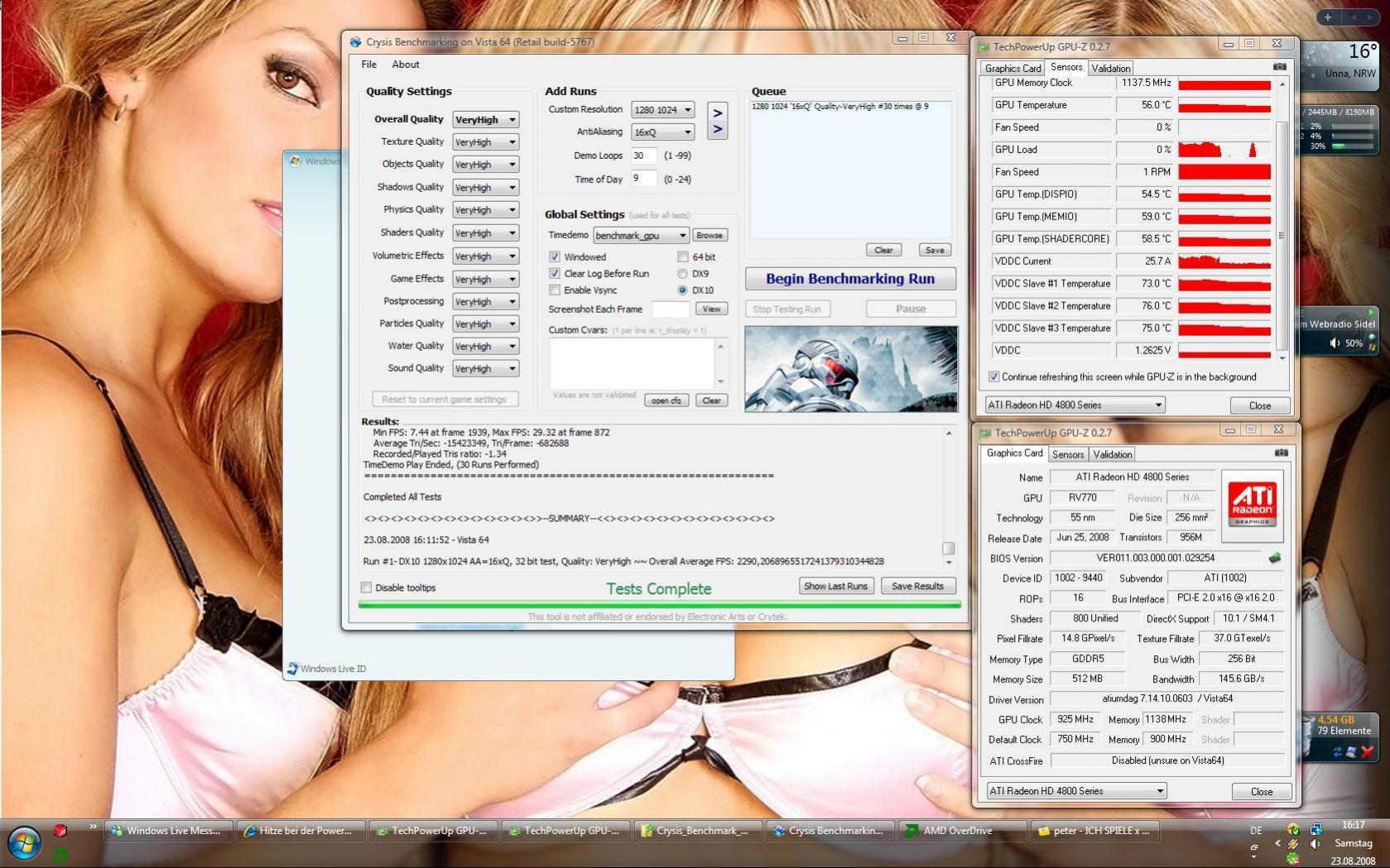Click the red cube quick launch icon
Image resolution: width=1390 pixels, height=868 pixels.
(60, 830)
